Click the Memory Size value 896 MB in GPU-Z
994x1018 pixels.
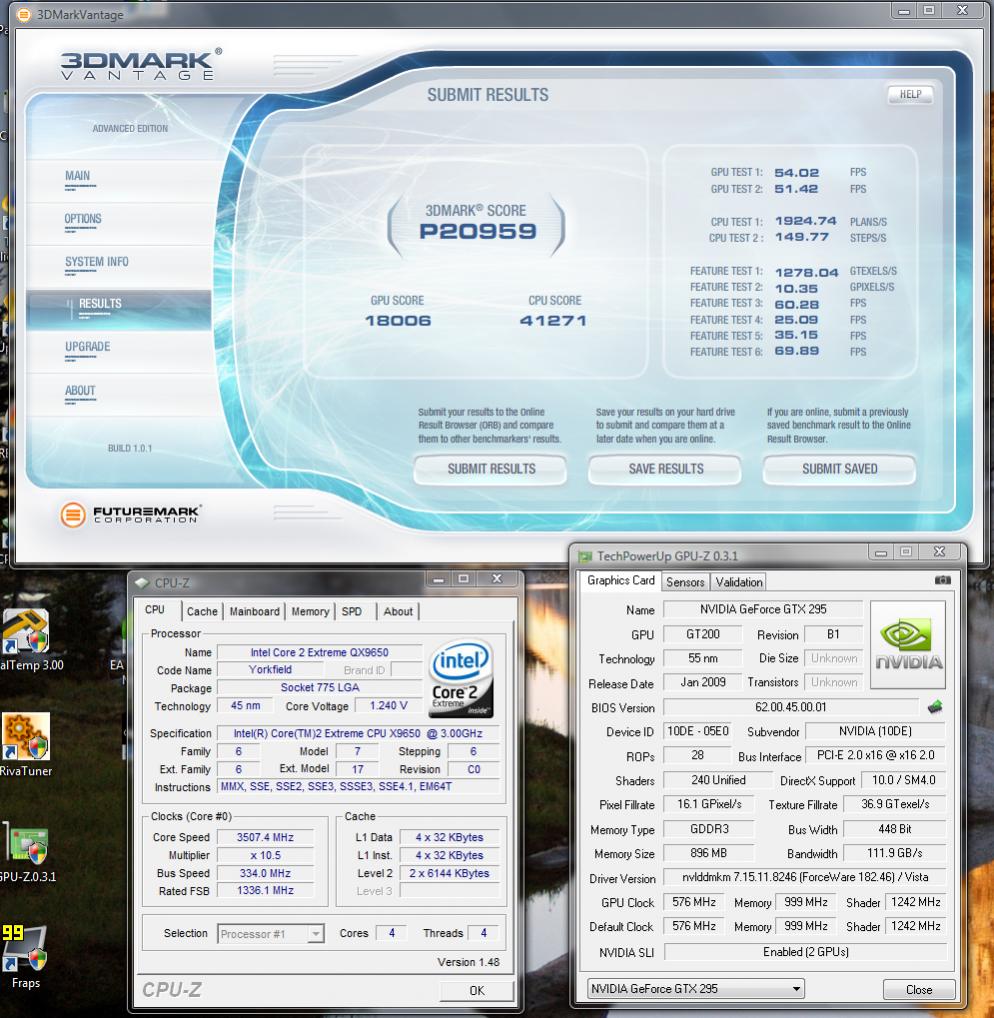(x=708, y=853)
